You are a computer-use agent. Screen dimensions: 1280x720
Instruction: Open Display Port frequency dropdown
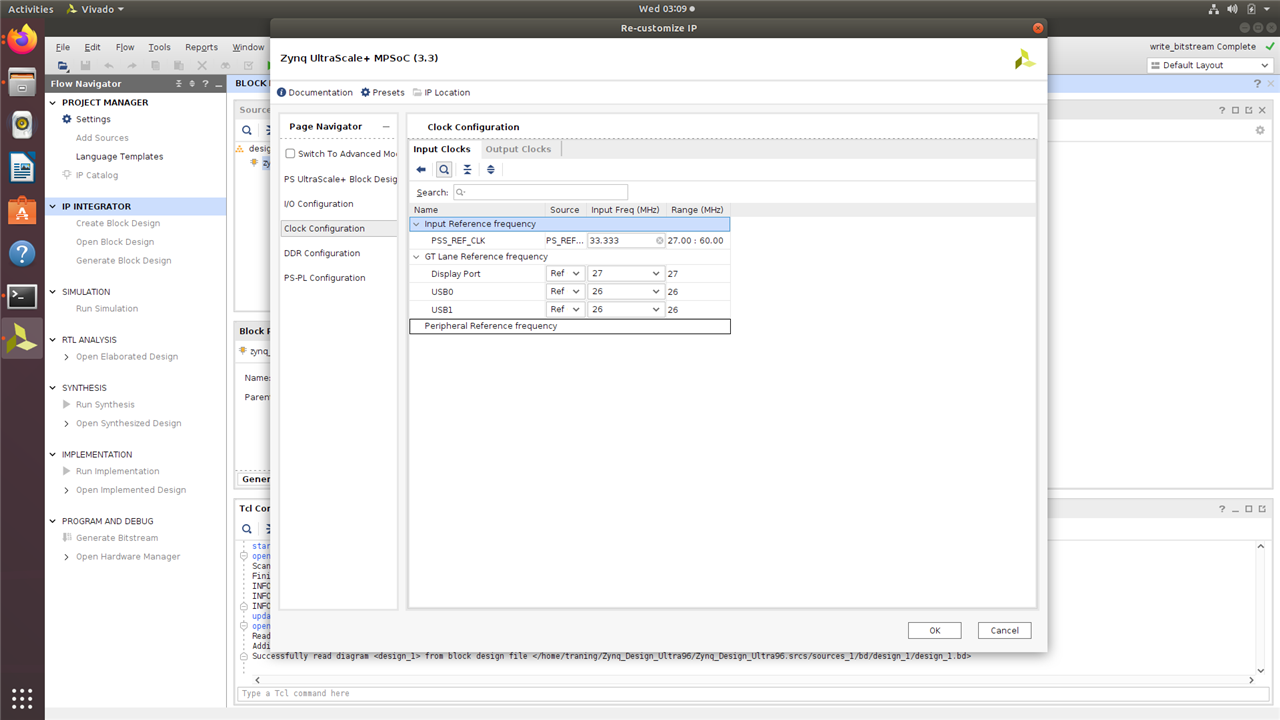click(626, 274)
